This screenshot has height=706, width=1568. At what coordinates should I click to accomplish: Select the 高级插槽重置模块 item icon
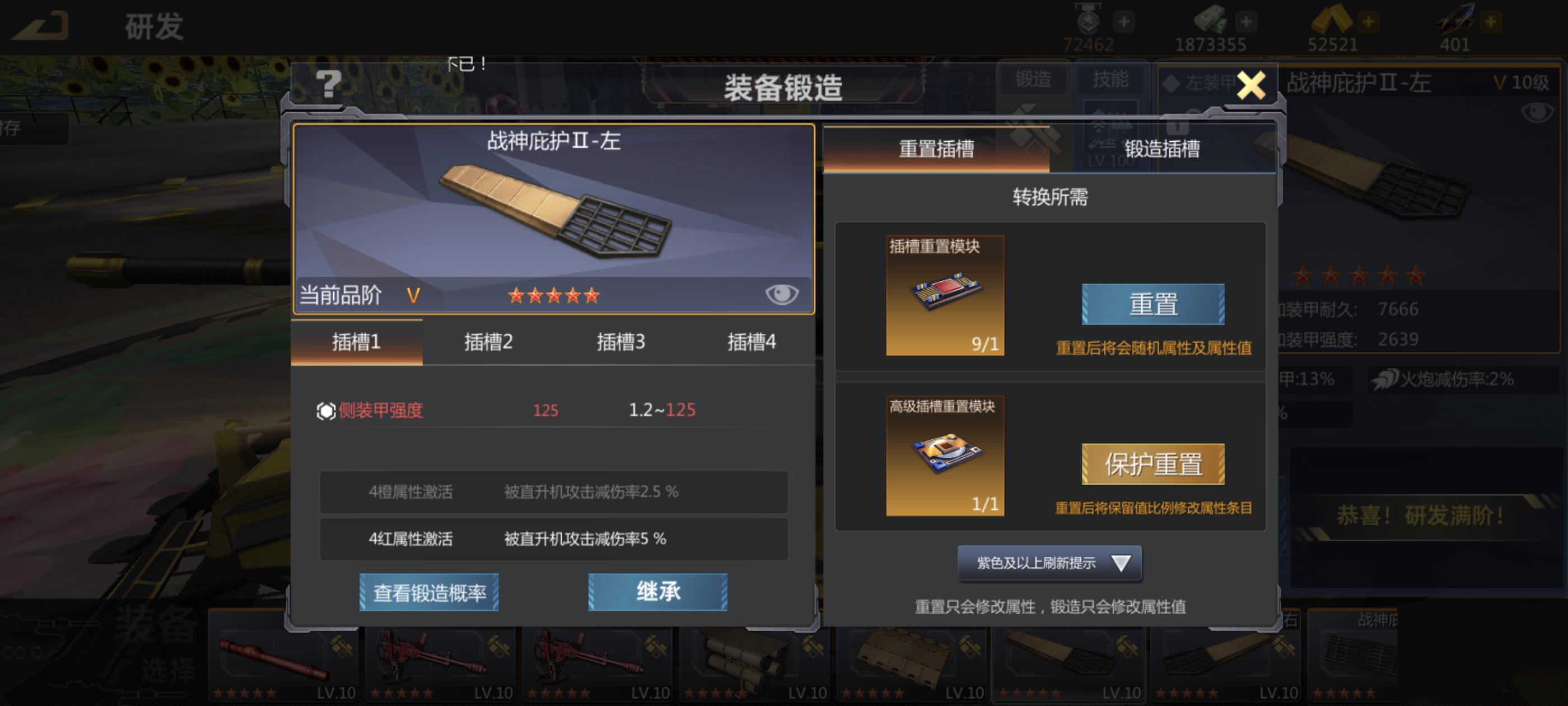tap(945, 456)
